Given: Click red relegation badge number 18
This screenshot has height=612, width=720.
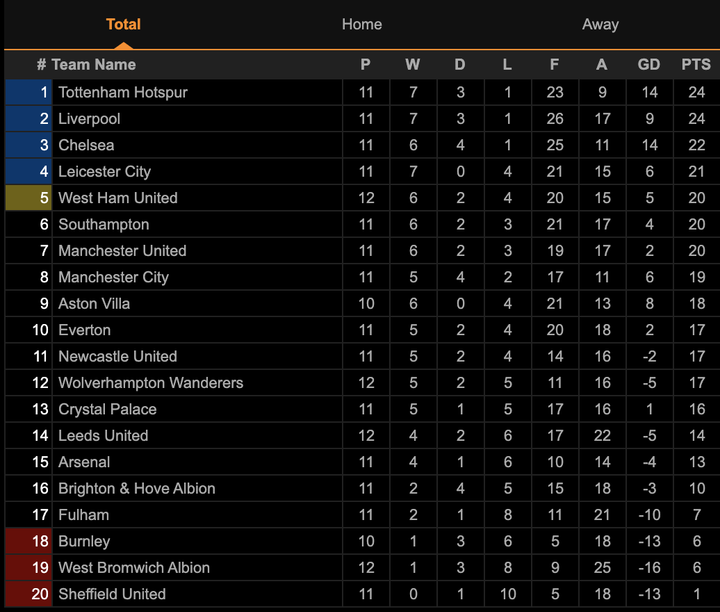Looking at the screenshot, I should (x=28, y=541).
